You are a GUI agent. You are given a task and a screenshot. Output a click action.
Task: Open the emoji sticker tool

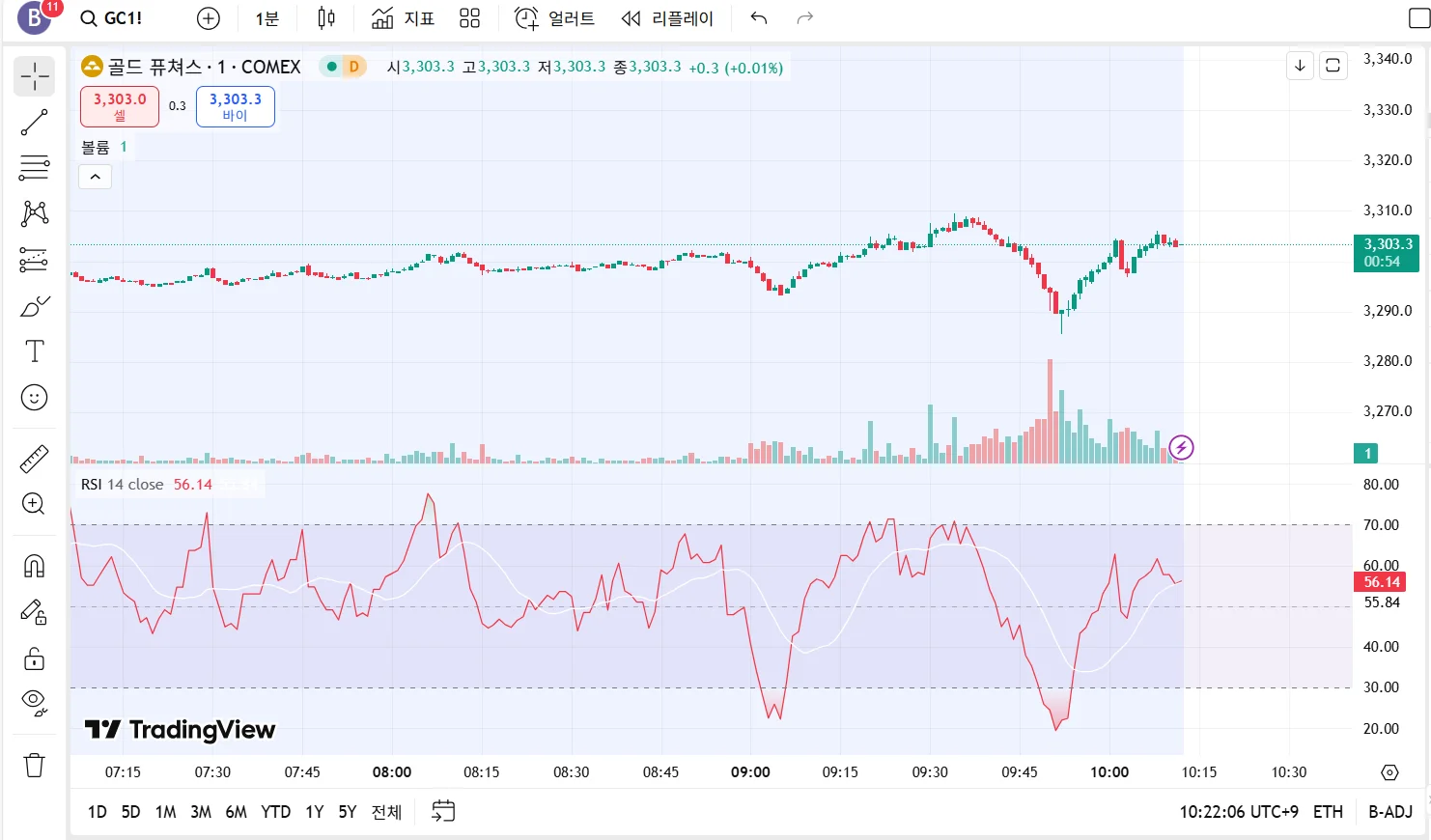pyautogui.click(x=35, y=398)
